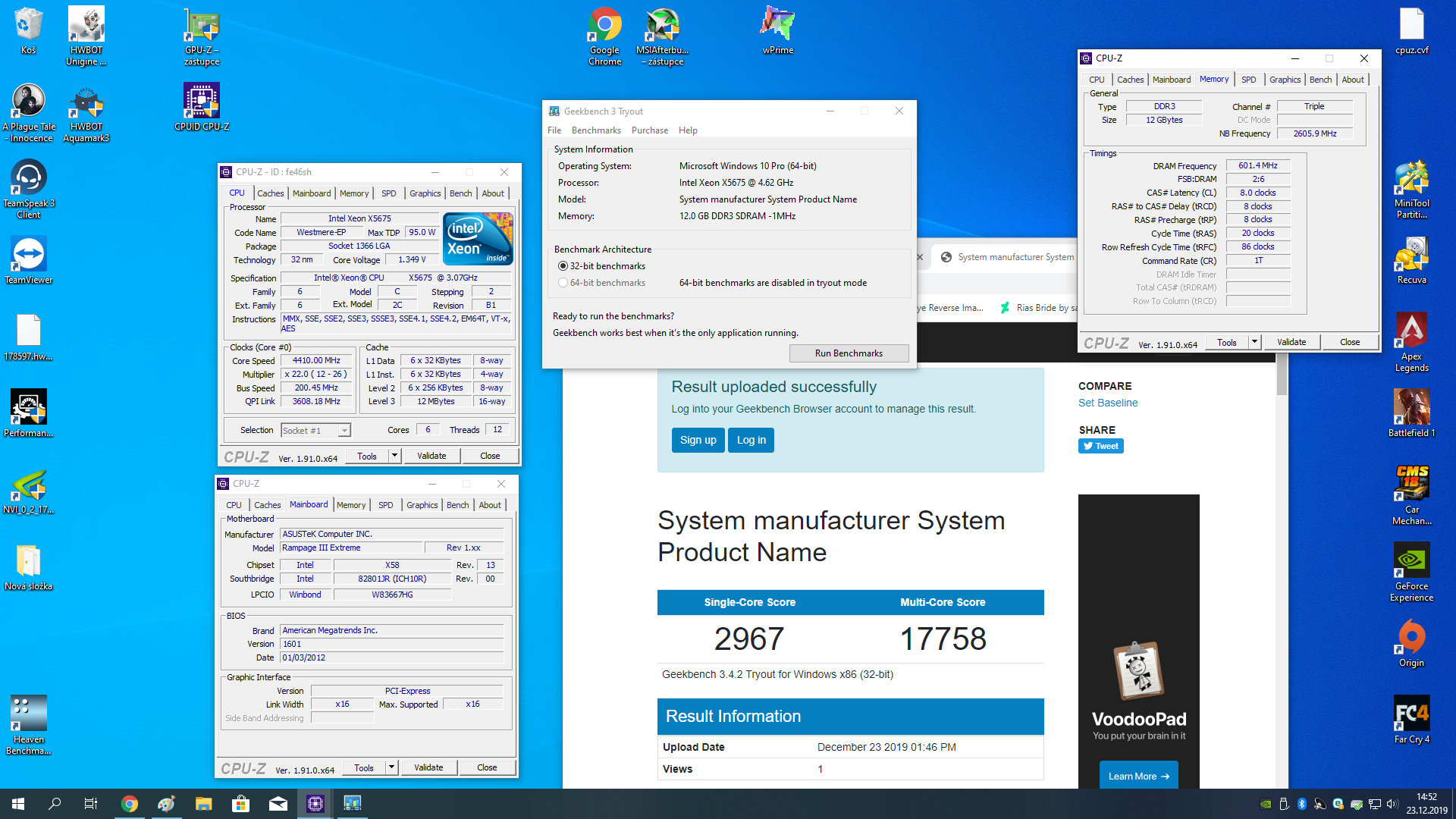Open A Plague Tale Innocence shortcut
1456x819 pixels.
pos(29,112)
